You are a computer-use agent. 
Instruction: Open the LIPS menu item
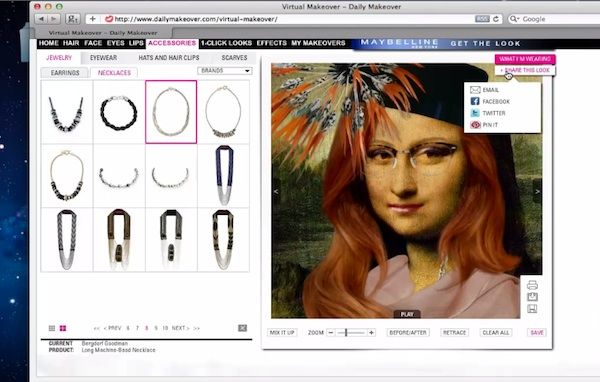[x=136, y=43]
